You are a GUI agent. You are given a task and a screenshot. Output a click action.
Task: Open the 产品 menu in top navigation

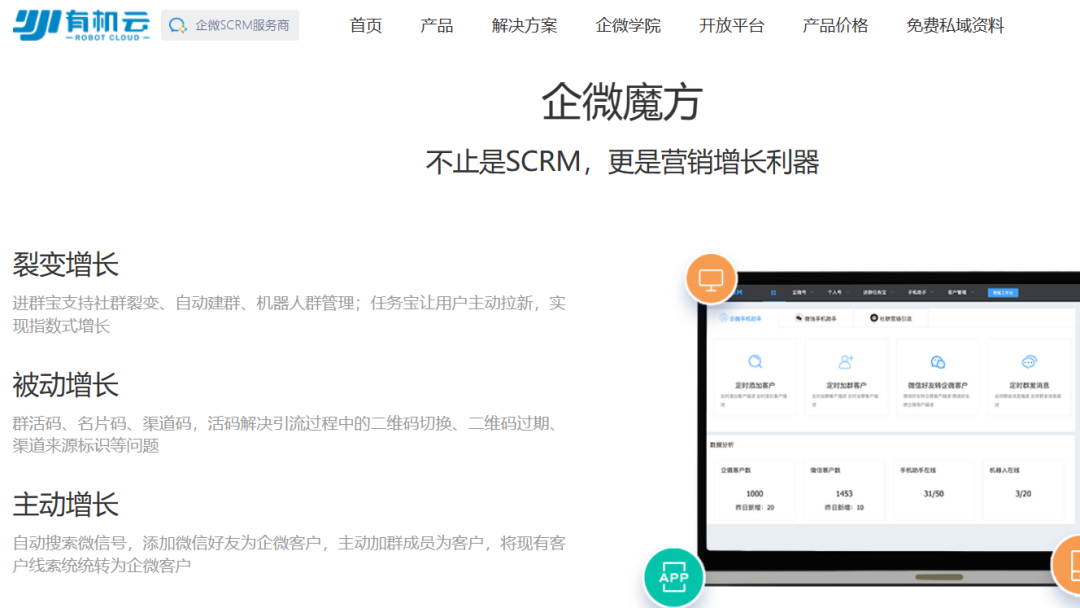[437, 26]
